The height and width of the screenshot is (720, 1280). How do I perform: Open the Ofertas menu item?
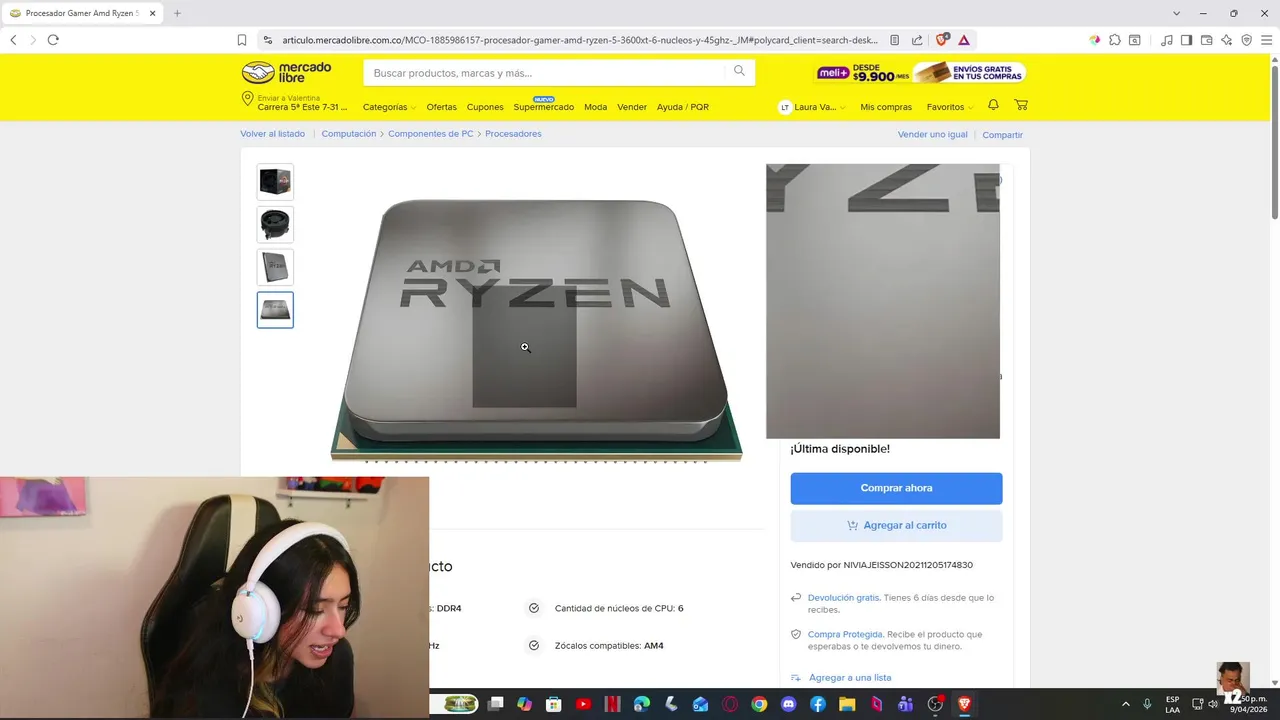click(441, 107)
